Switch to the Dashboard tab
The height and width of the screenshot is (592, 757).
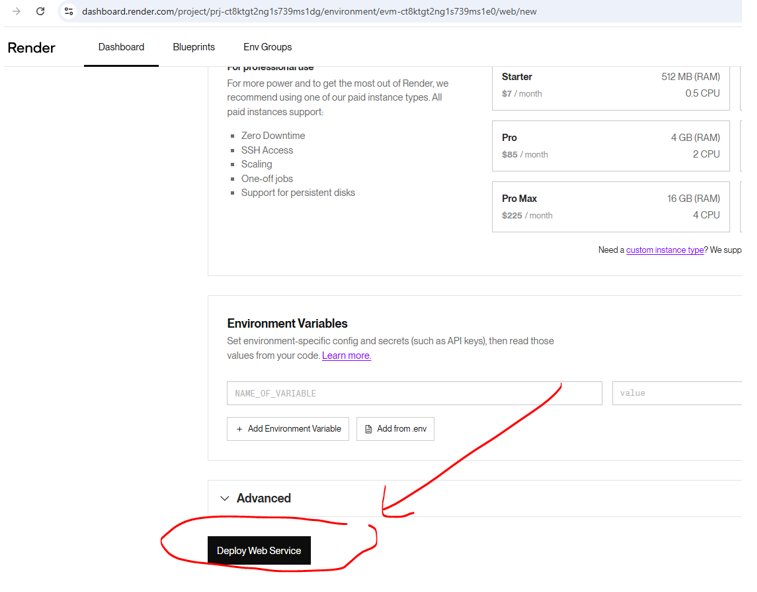click(121, 47)
